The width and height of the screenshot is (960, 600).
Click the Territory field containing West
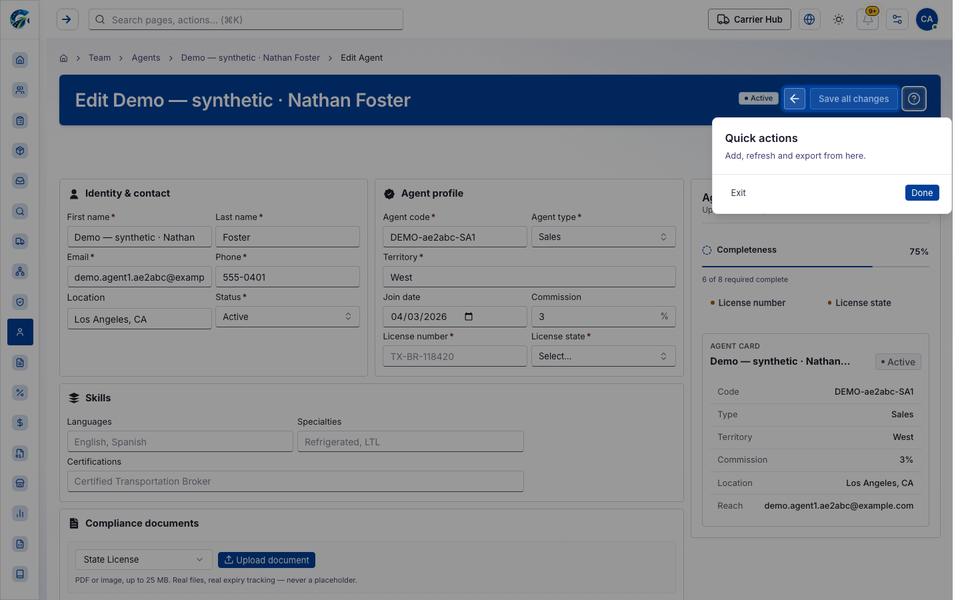pyautogui.click(x=529, y=277)
